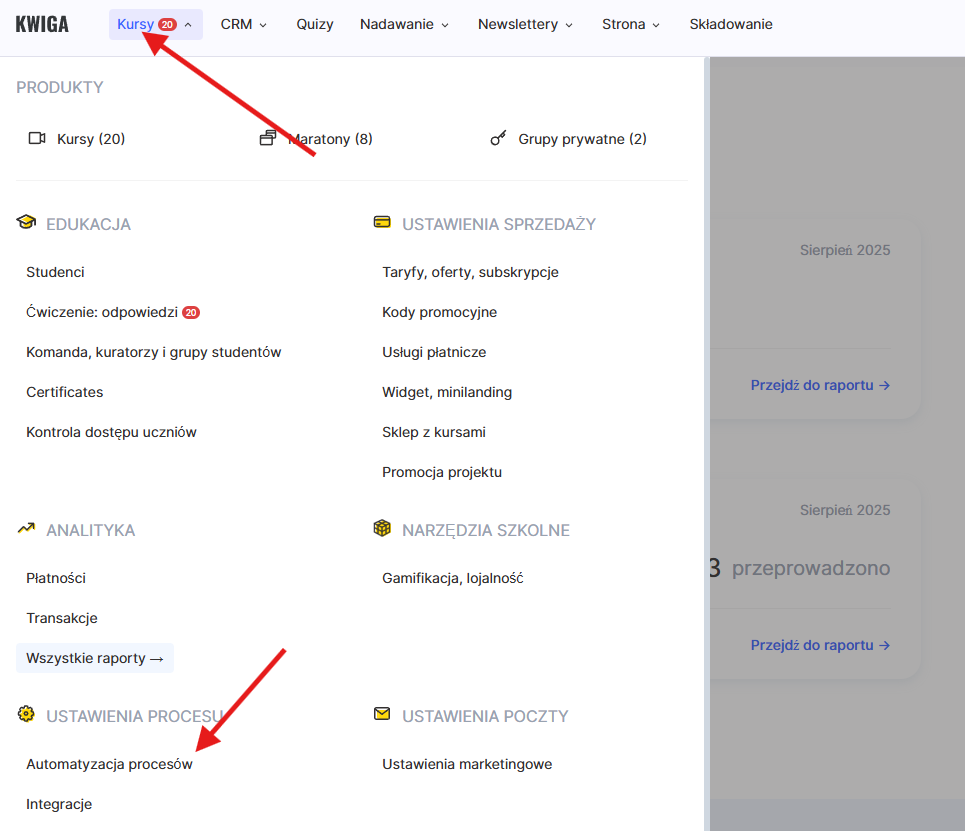This screenshot has height=831, width=965.
Task: Click the envelope Ustawienia poczty icon
Action: pyautogui.click(x=382, y=715)
